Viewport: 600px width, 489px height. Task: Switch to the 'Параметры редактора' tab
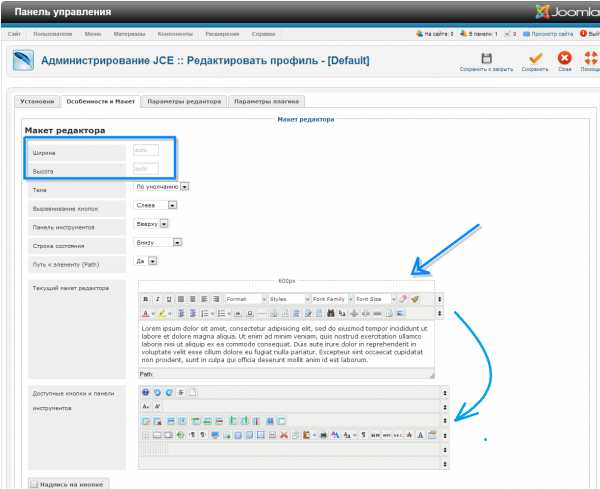coord(184,101)
